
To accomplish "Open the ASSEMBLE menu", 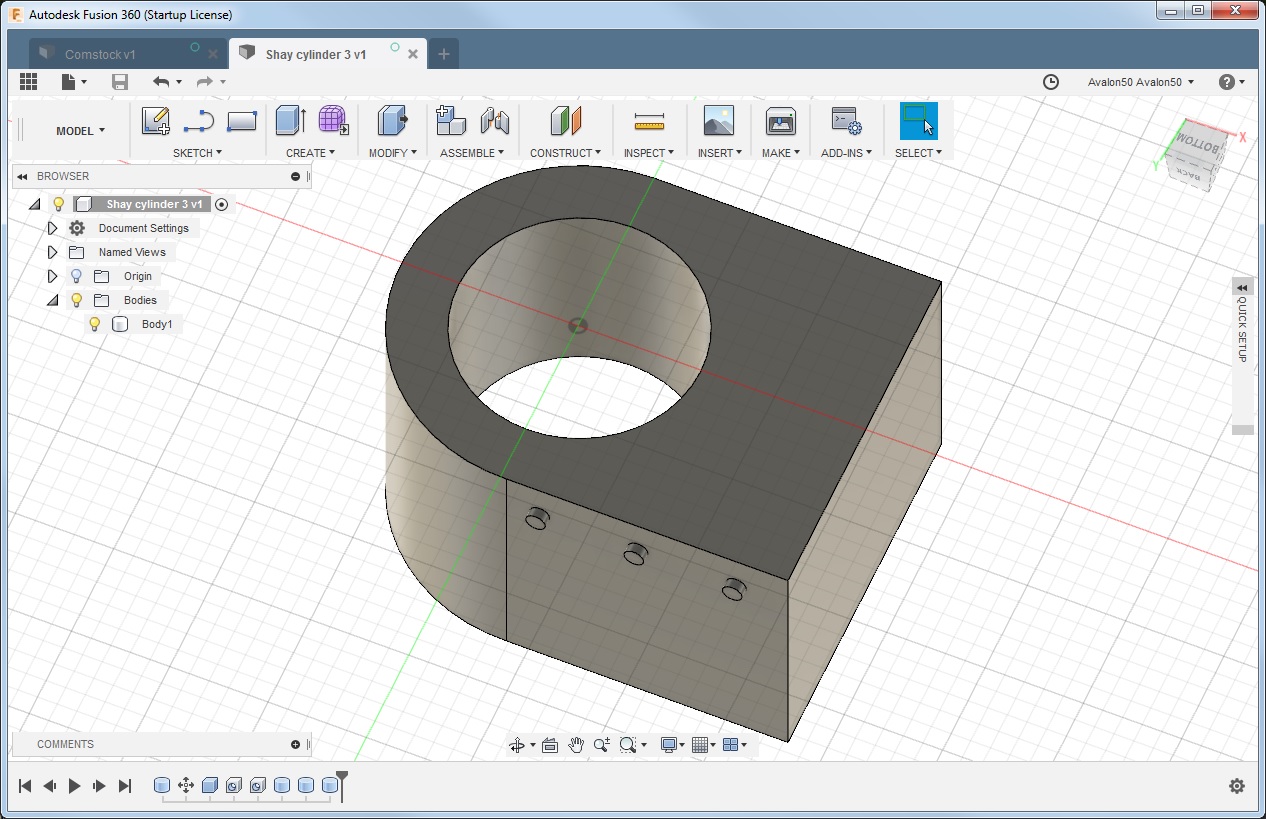I will 472,153.
